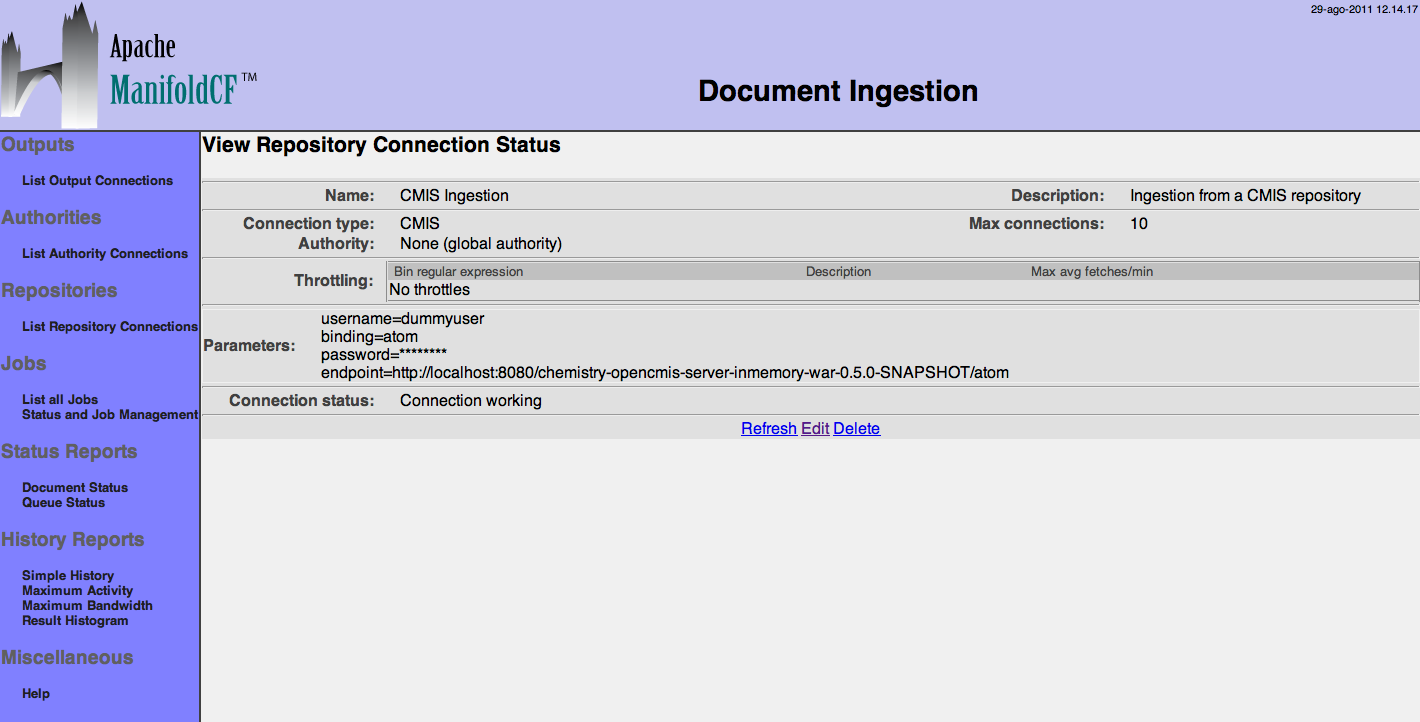This screenshot has height=722, width=1420.
Task: Edit the CMIS Ingestion connection
Action: point(815,429)
